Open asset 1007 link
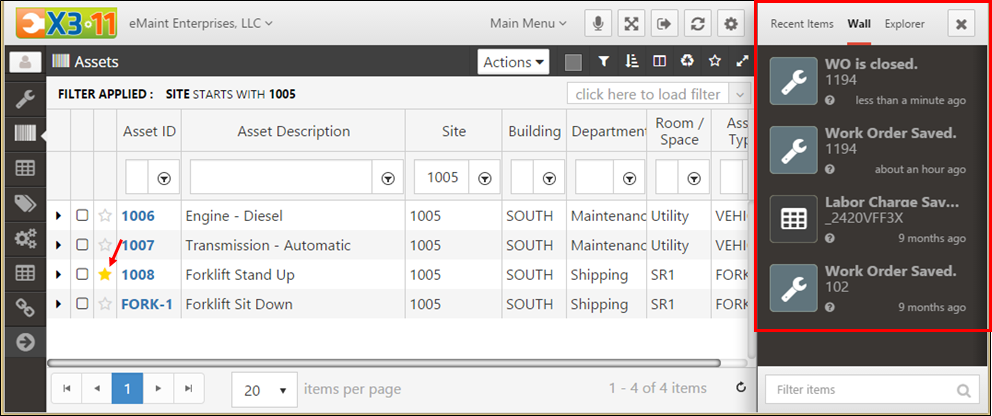Screen dimensions: 992x416 [x=138, y=245]
